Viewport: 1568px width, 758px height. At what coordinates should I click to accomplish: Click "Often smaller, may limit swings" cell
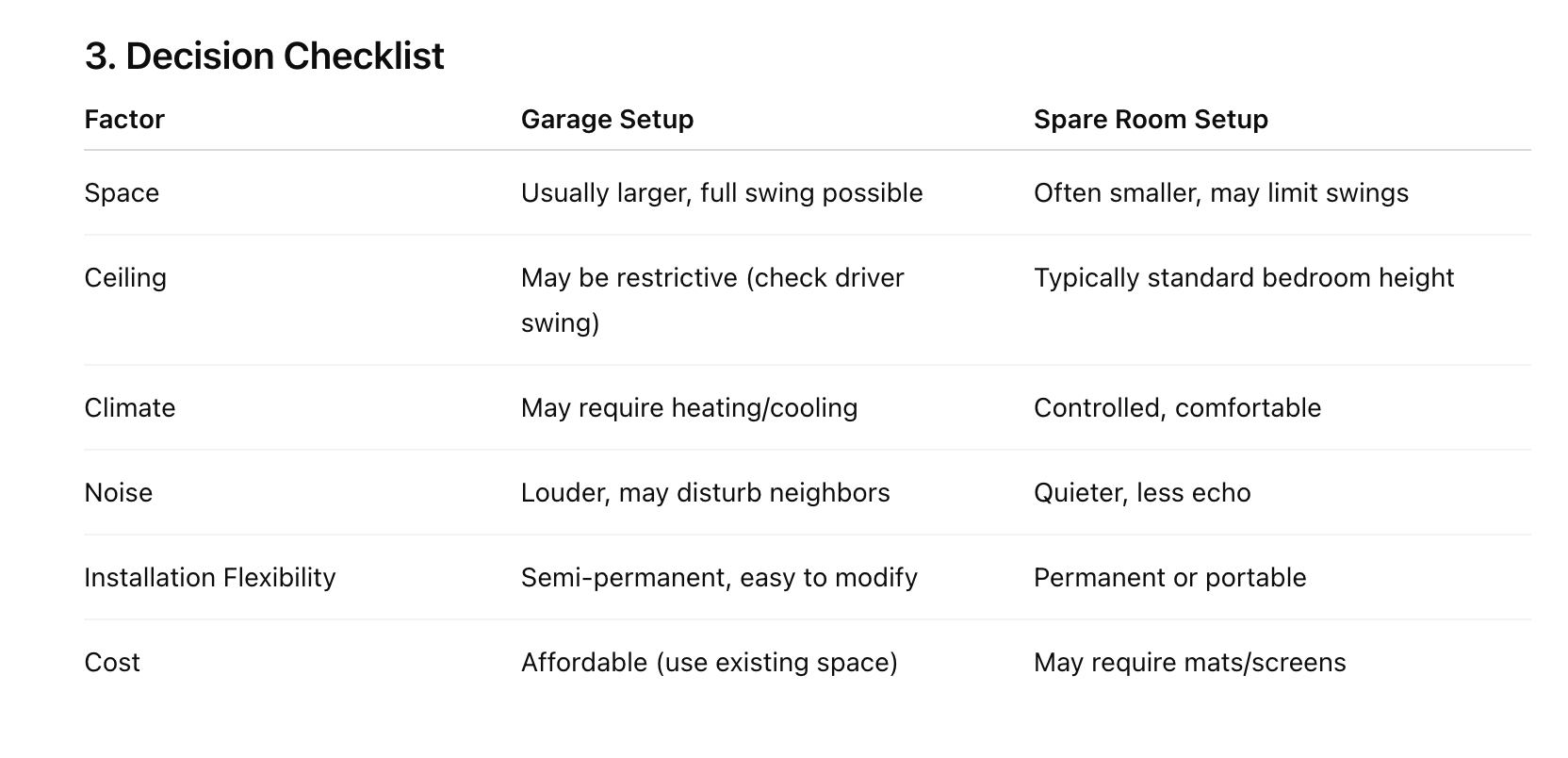[1220, 193]
